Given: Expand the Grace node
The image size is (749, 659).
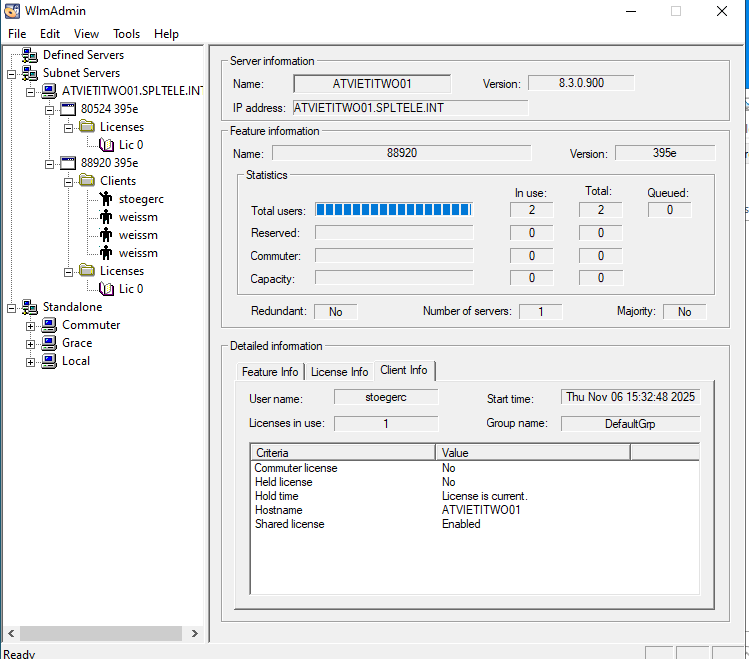Looking at the screenshot, I should 31,344.
